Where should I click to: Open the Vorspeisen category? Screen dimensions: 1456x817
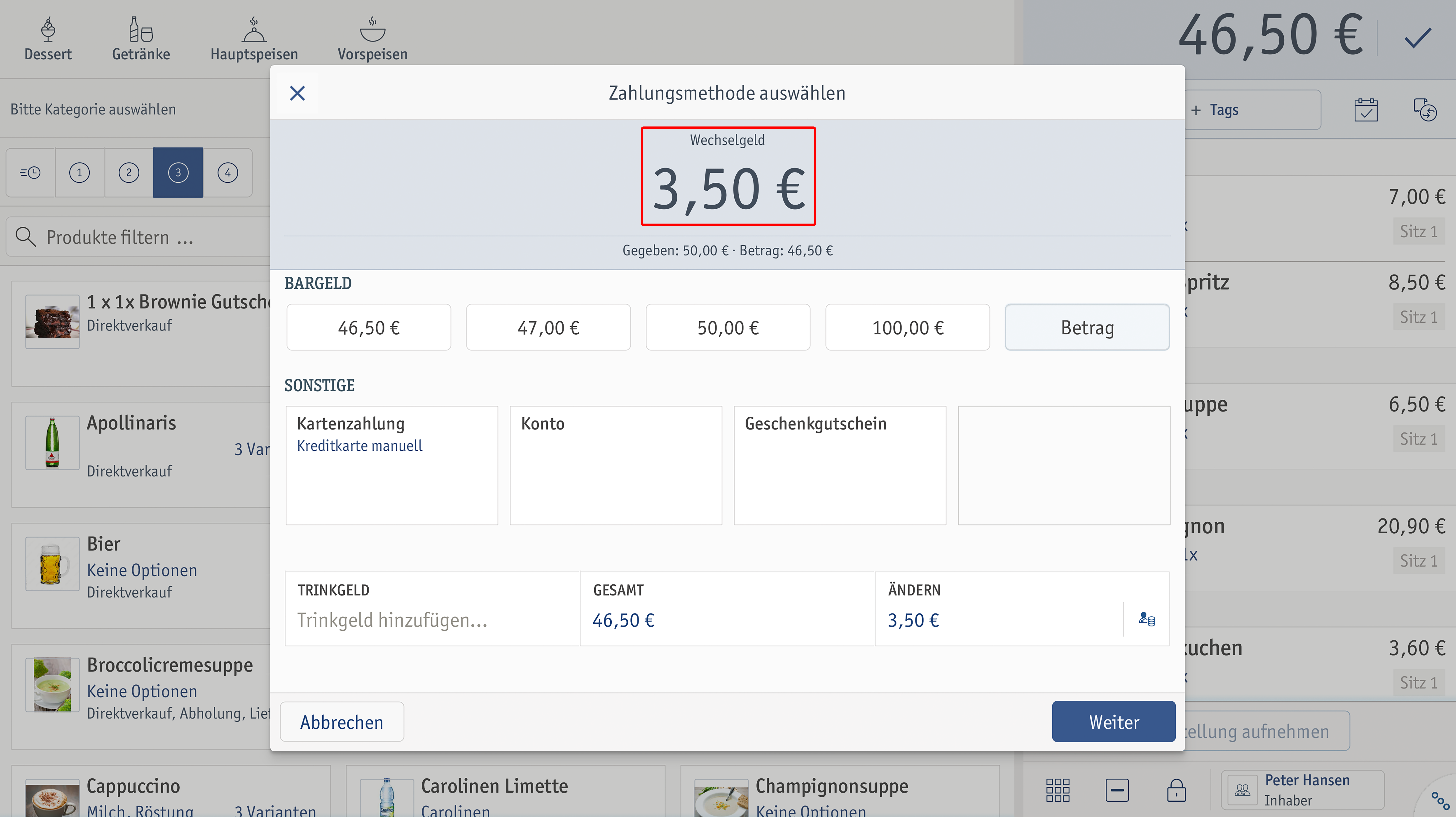tap(373, 38)
